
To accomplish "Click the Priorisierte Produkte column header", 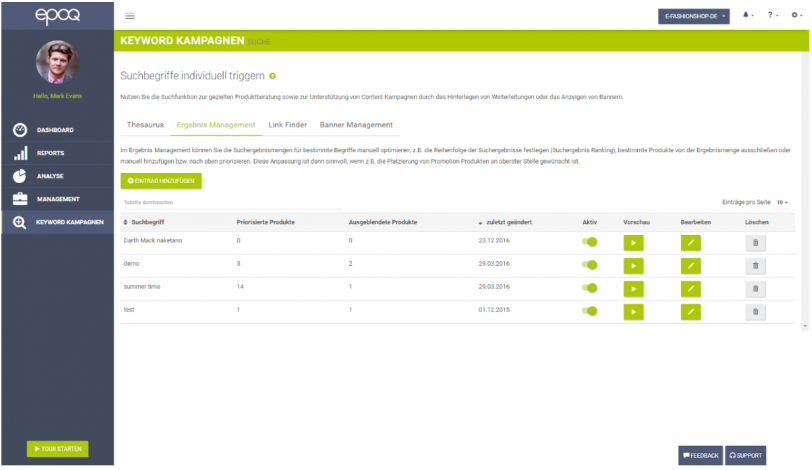I will tap(266, 222).
